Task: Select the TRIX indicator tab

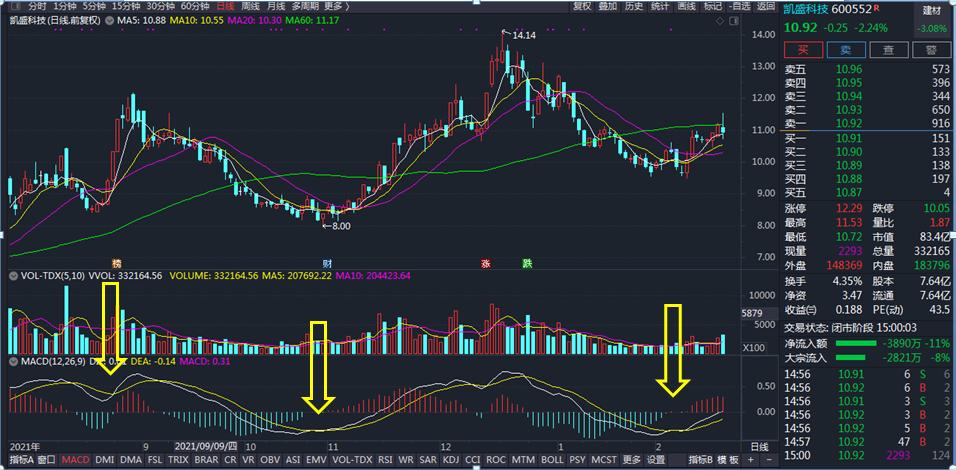Action: (179, 459)
